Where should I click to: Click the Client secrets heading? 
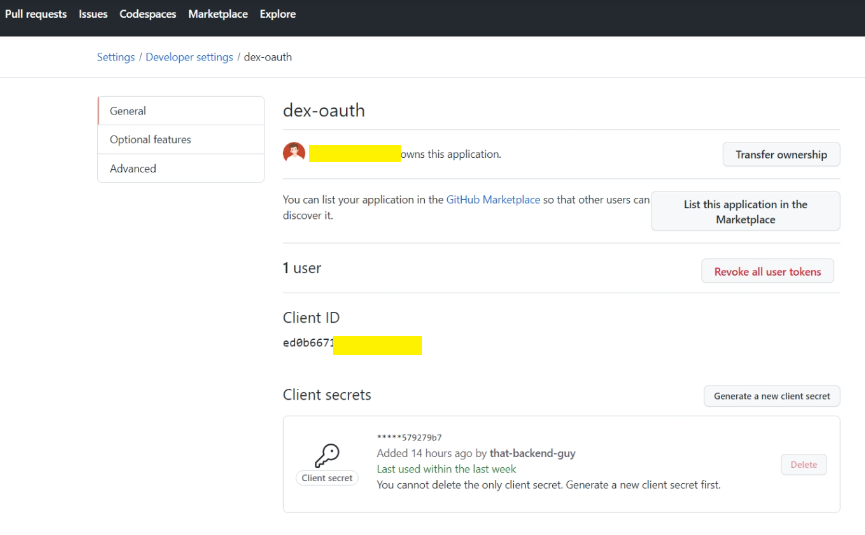pyautogui.click(x=327, y=395)
